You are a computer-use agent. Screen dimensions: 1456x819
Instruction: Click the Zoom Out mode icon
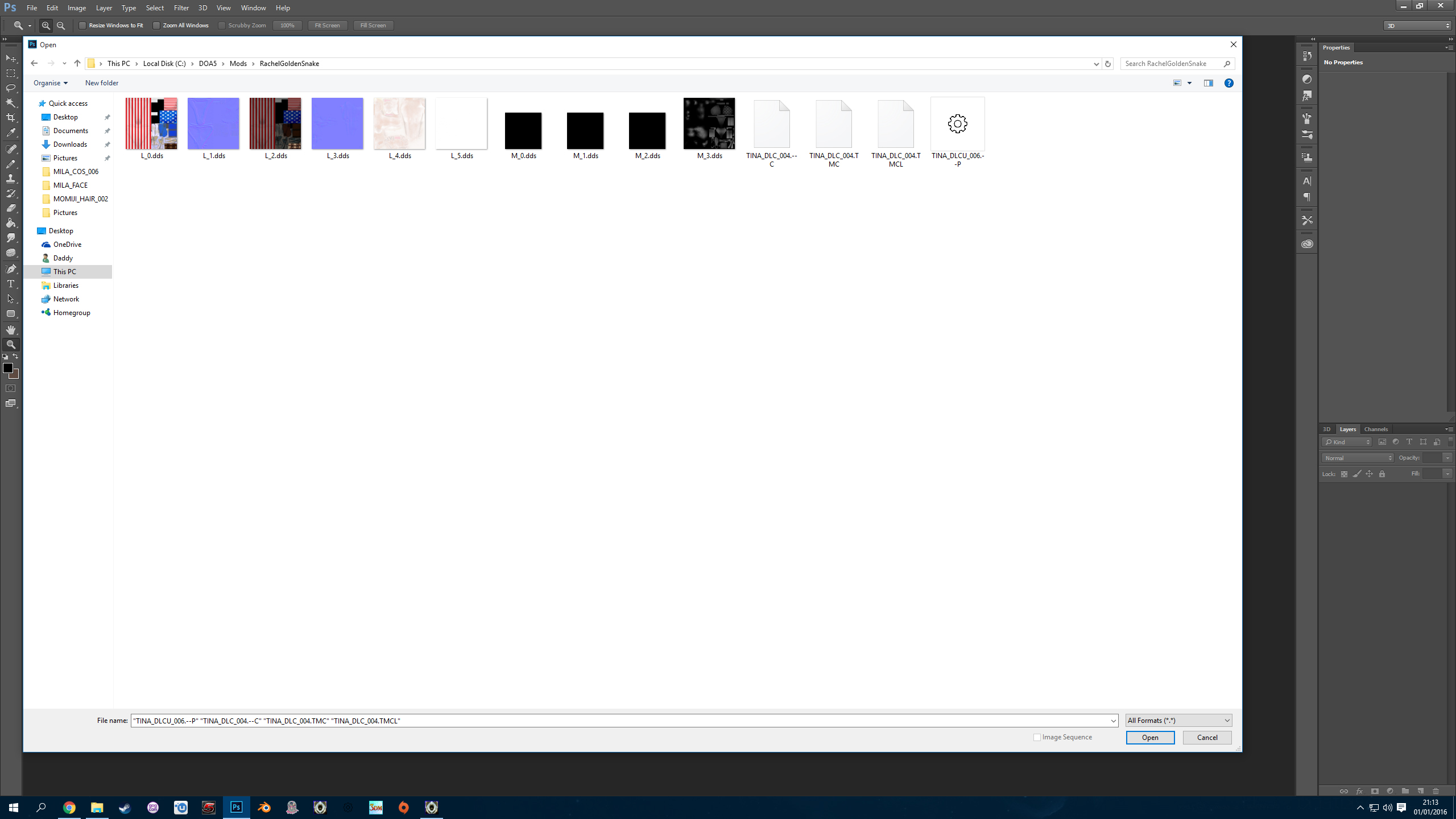61,26
